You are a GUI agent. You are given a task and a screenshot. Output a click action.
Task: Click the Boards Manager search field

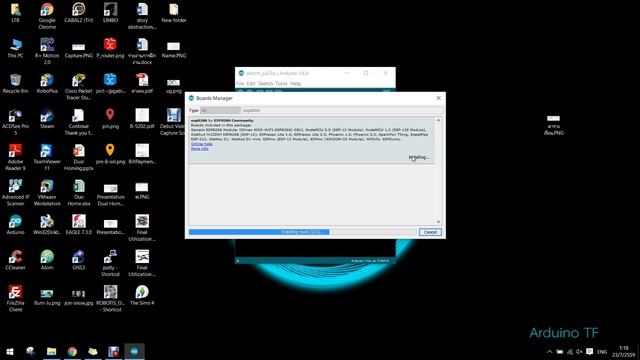[342, 110]
